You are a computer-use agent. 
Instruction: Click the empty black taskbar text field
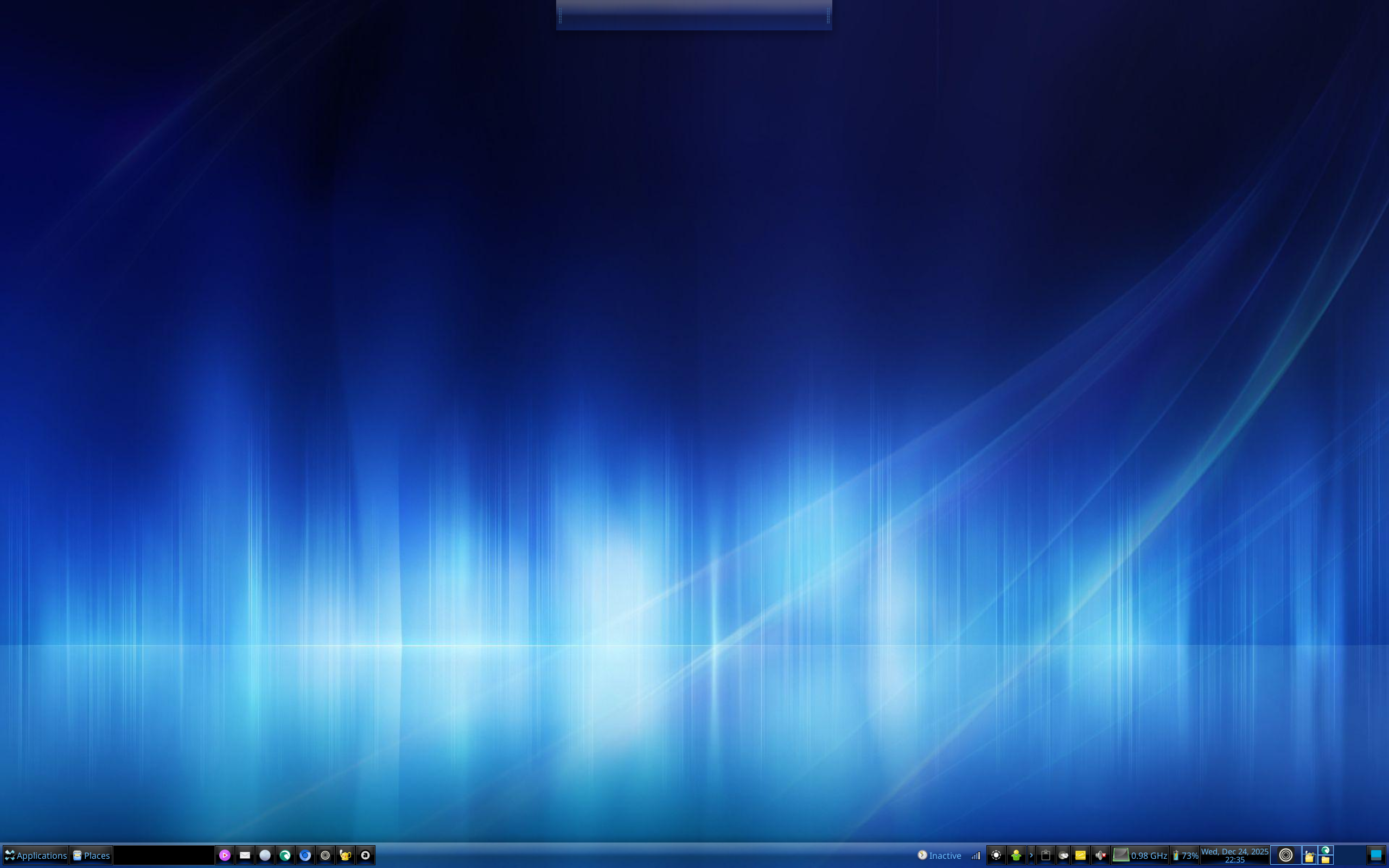click(163, 856)
